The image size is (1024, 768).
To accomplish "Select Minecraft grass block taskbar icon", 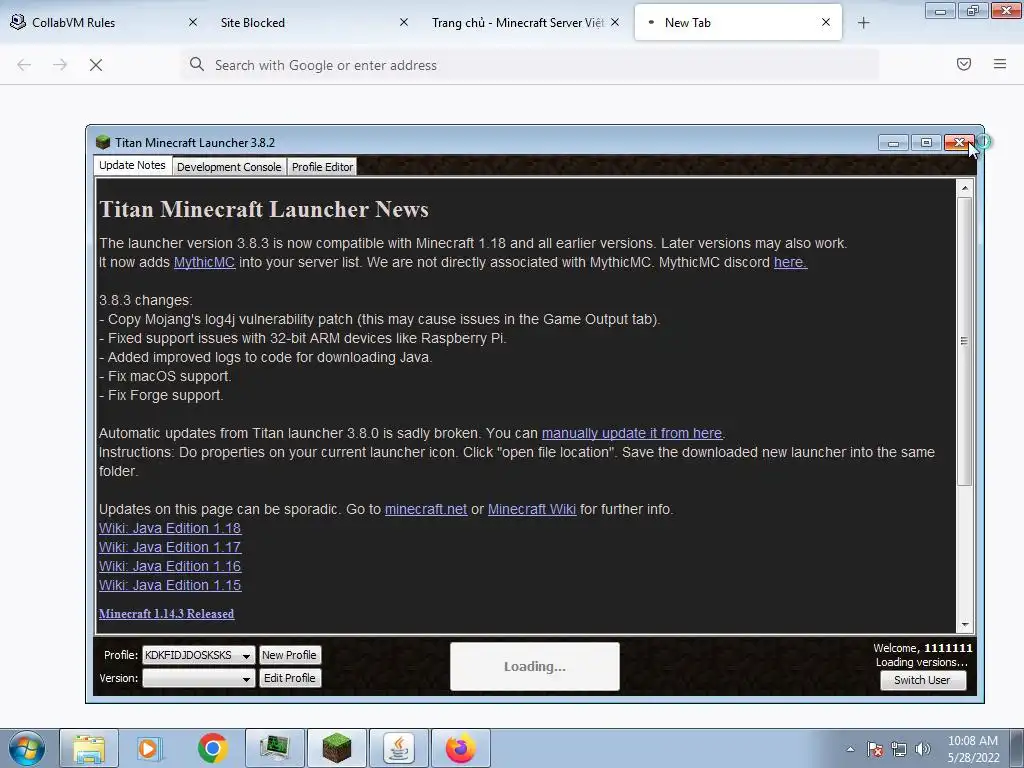I will pos(337,748).
